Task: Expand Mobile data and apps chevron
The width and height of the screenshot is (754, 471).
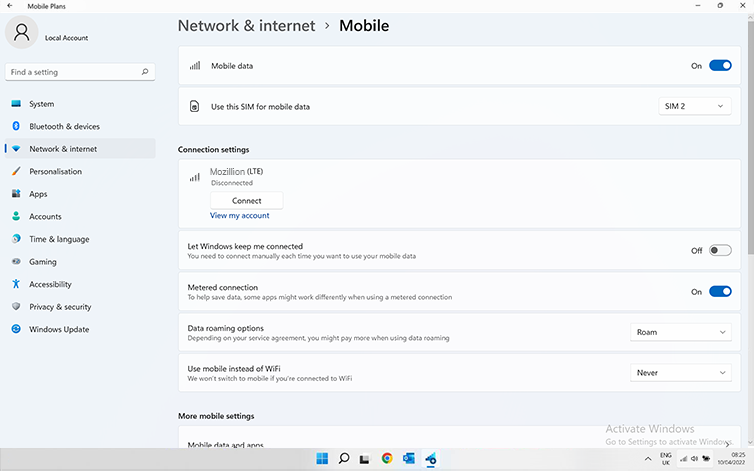Action: tap(727, 444)
